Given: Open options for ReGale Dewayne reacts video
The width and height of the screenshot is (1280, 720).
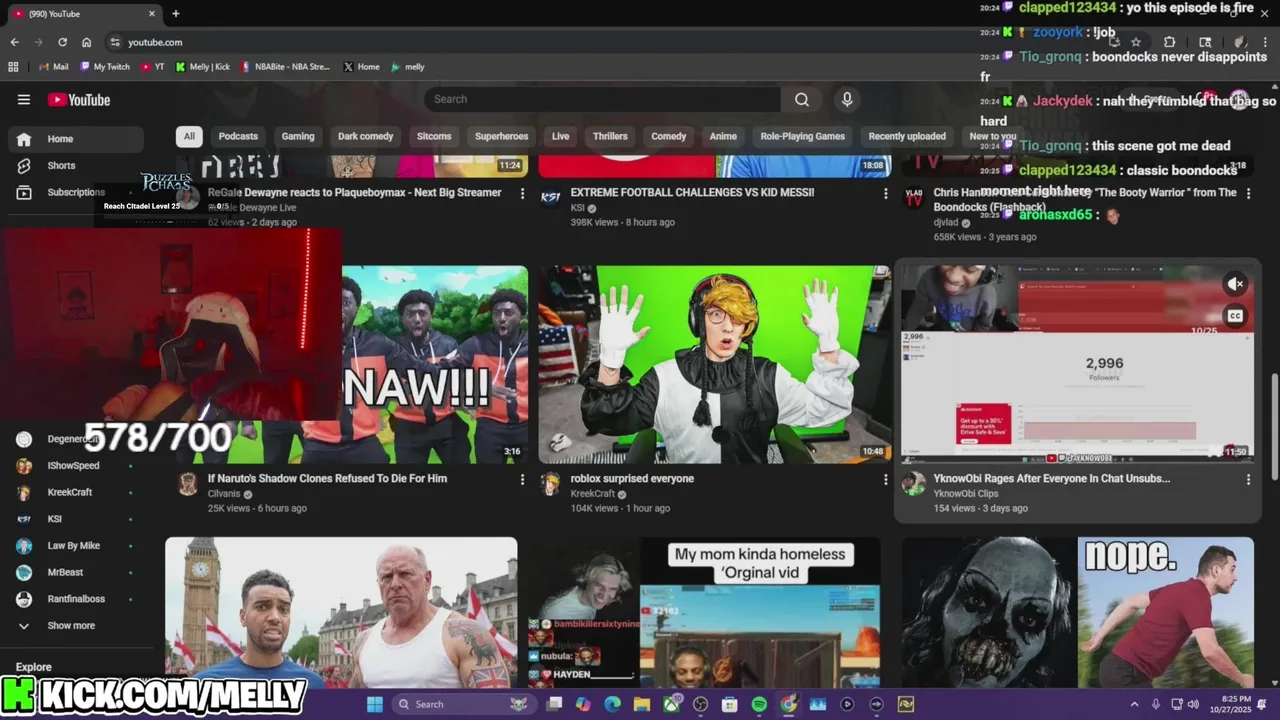Looking at the screenshot, I should tap(522, 193).
